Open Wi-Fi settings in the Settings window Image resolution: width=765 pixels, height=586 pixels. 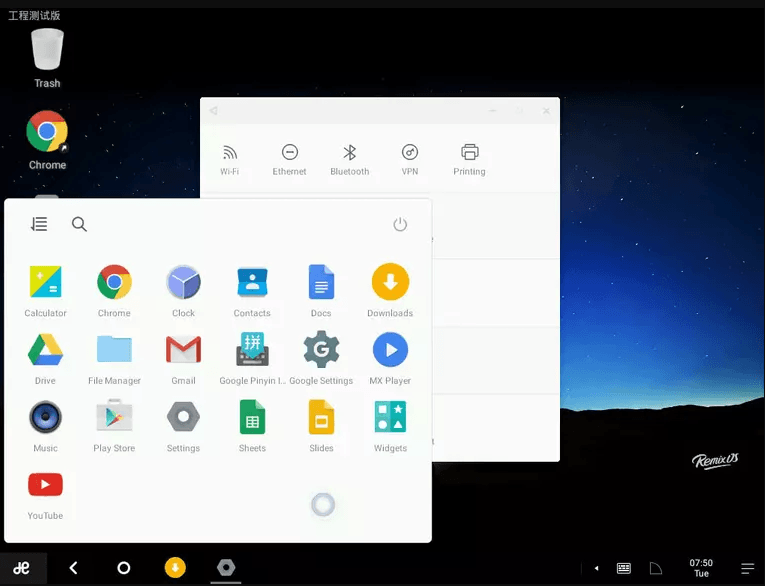[229, 160]
